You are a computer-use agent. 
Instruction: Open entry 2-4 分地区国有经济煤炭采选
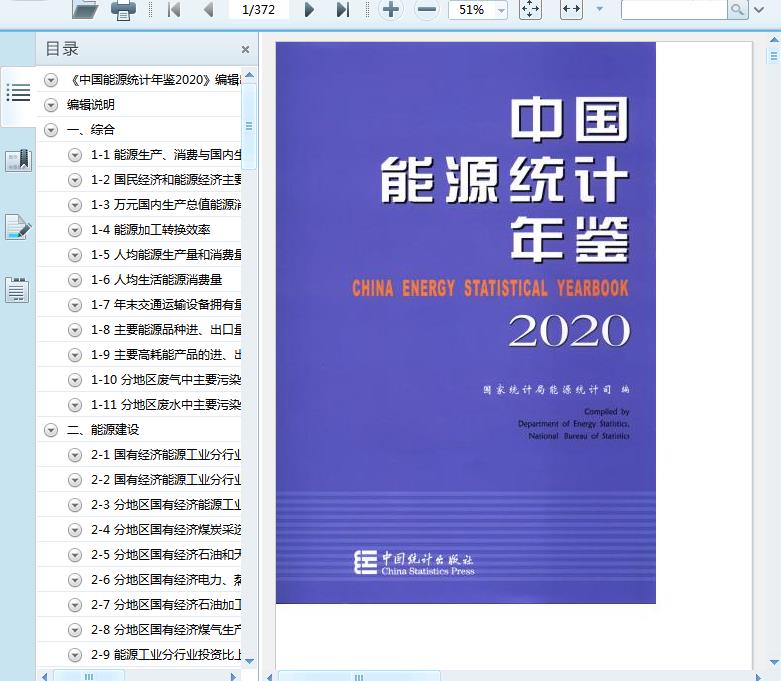pyautogui.click(x=166, y=530)
